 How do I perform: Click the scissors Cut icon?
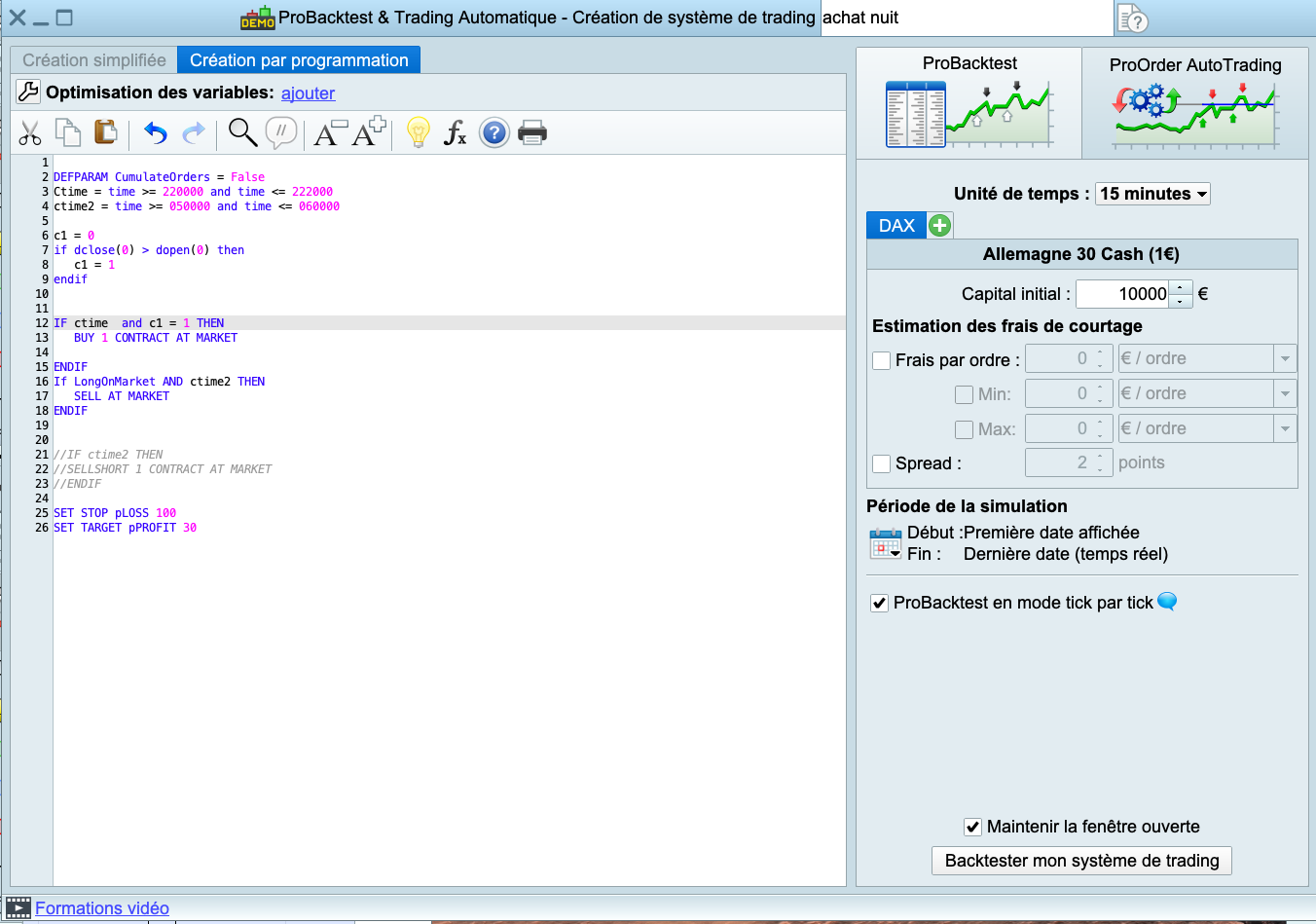click(x=30, y=132)
